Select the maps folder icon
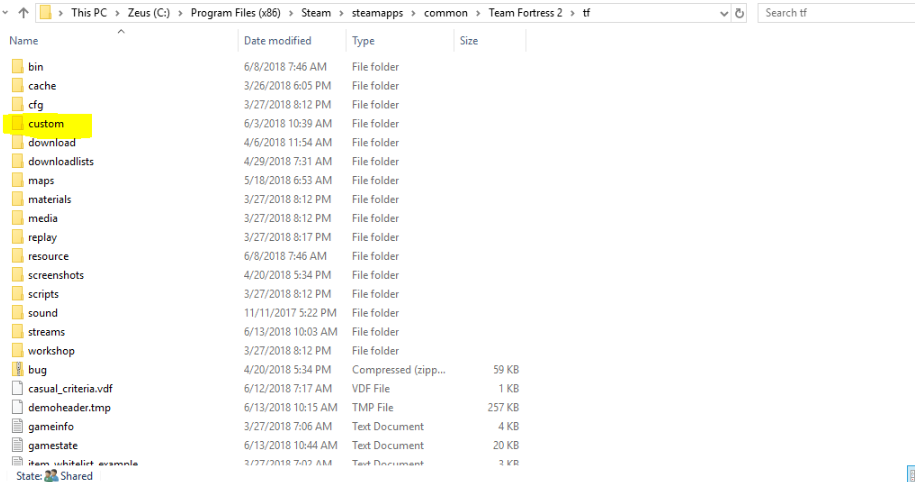The image size is (915, 482). 18,180
